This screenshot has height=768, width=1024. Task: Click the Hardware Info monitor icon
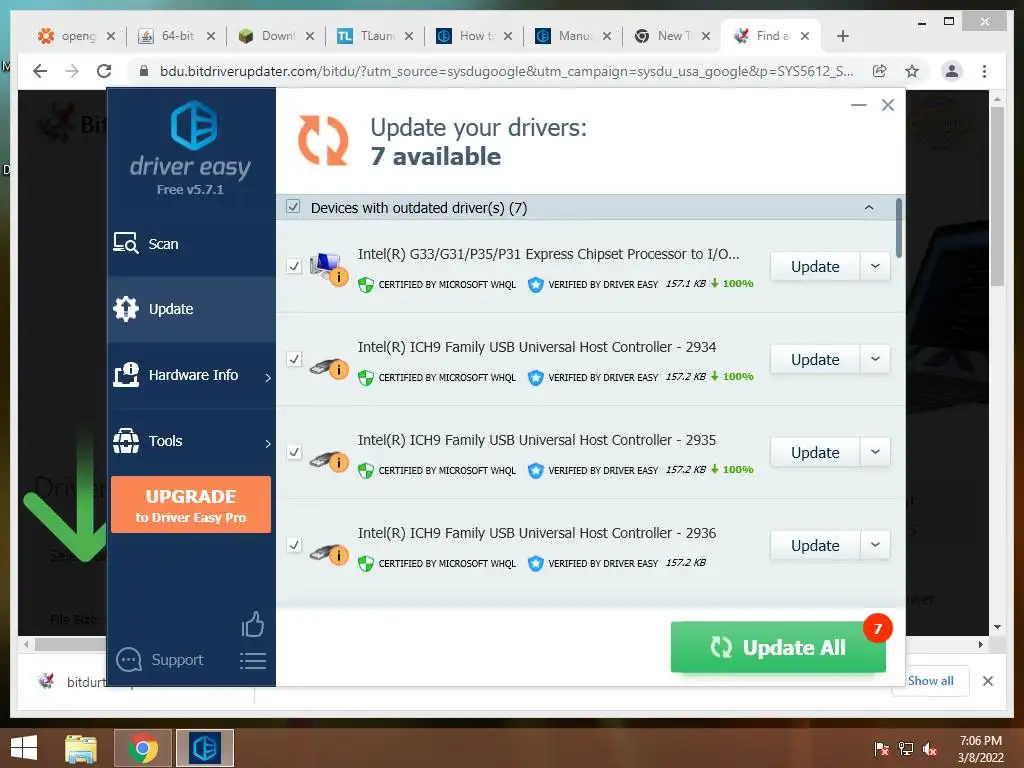[125, 375]
